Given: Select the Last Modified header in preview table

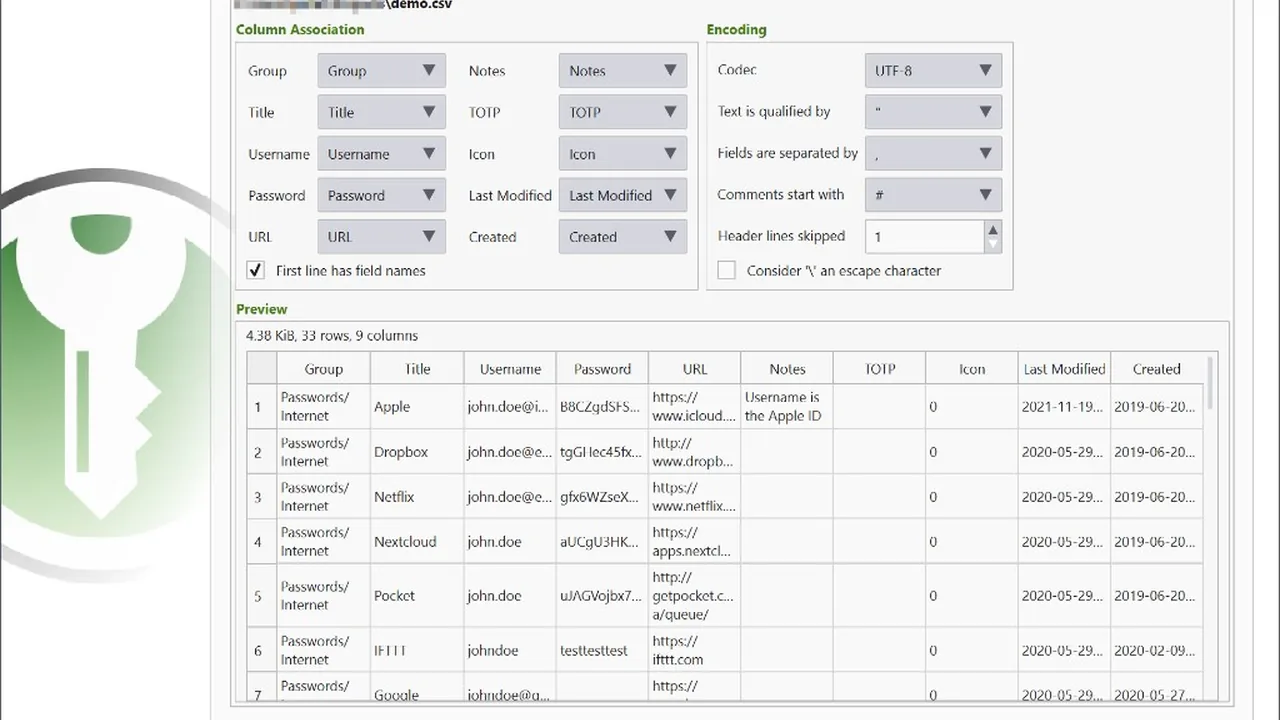Looking at the screenshot, I should click(x=1064, y=369).
